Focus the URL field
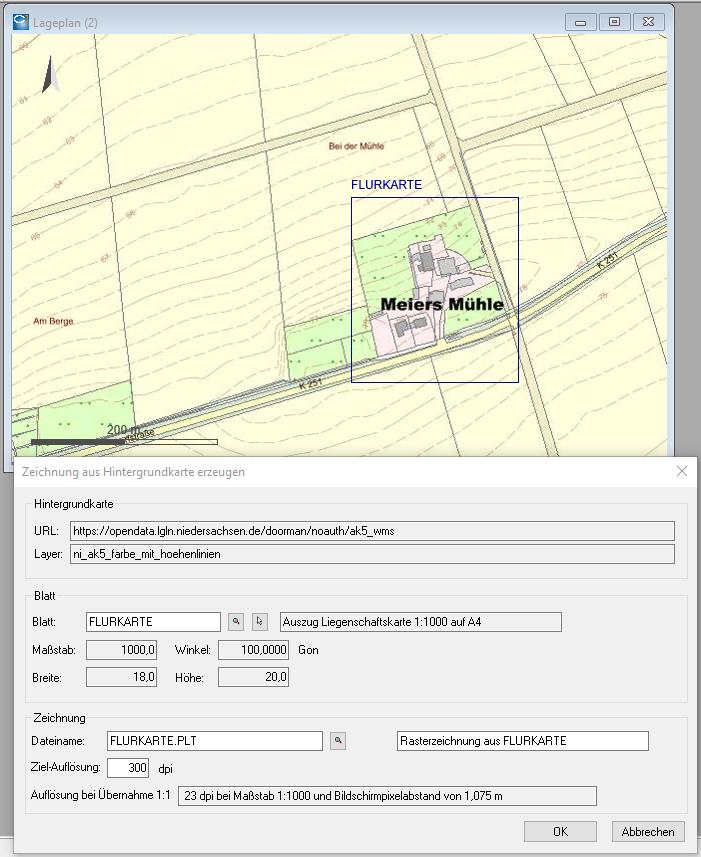This screenshot has height=857, width=701. coord(372,531)
